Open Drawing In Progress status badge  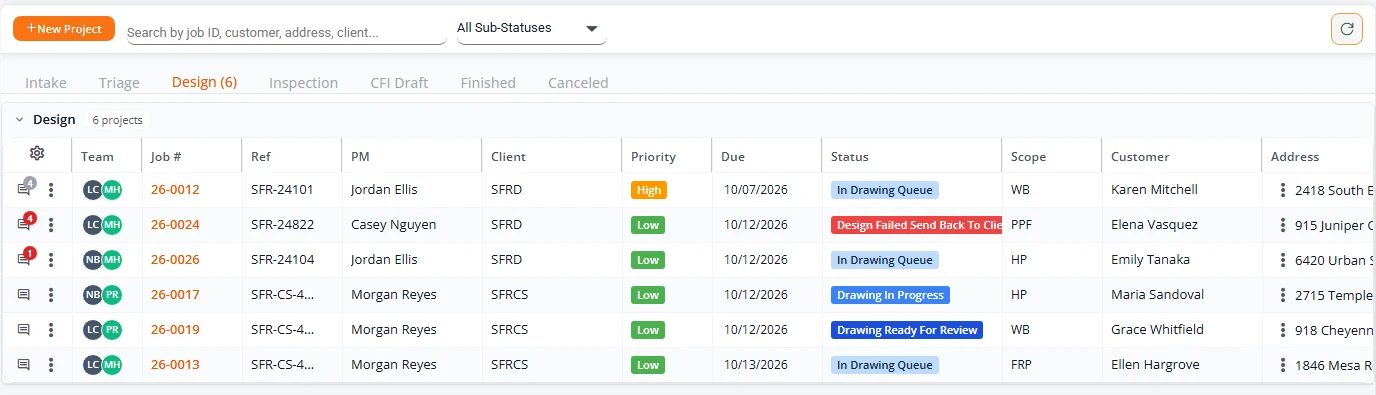pyautogui.click(x=890, y=295)
